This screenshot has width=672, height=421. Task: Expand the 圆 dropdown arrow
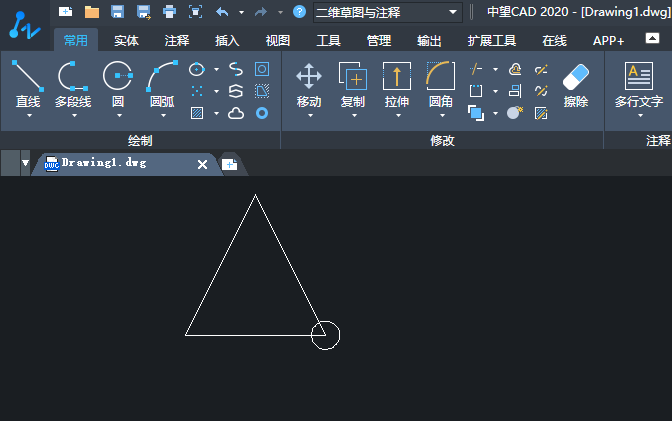pyautogui.click(x=119, y=115)
